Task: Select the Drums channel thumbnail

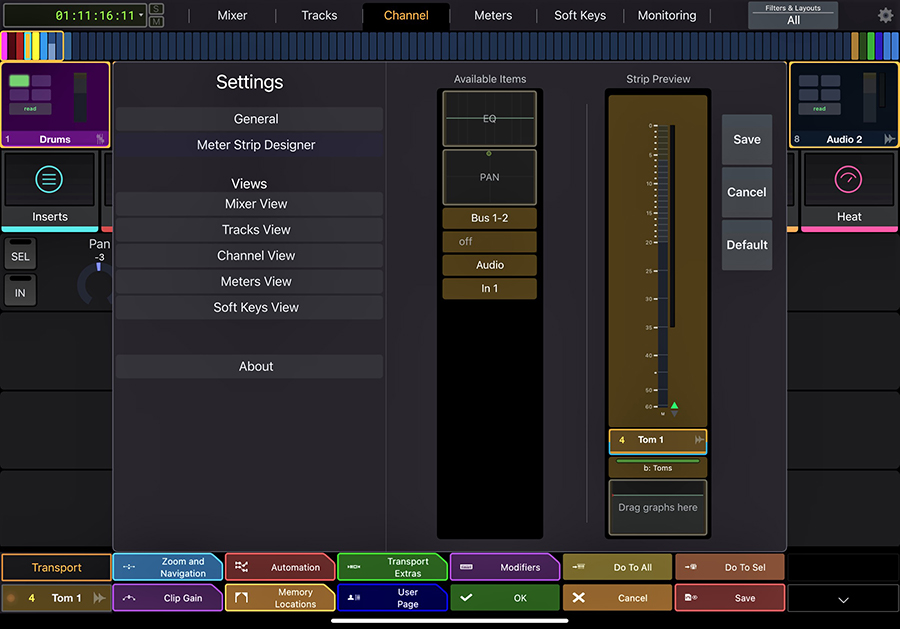Action: click(55, 105)
